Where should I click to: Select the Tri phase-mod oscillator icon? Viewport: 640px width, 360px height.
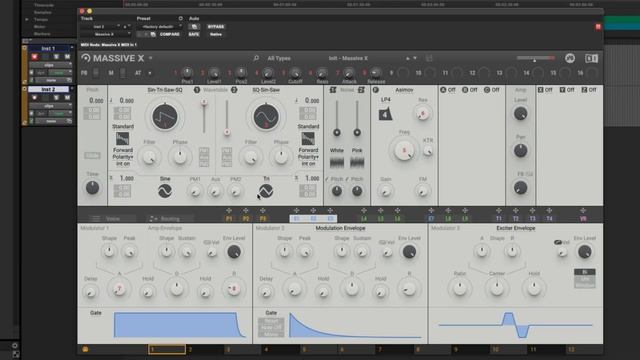click(x=266, y=191)
